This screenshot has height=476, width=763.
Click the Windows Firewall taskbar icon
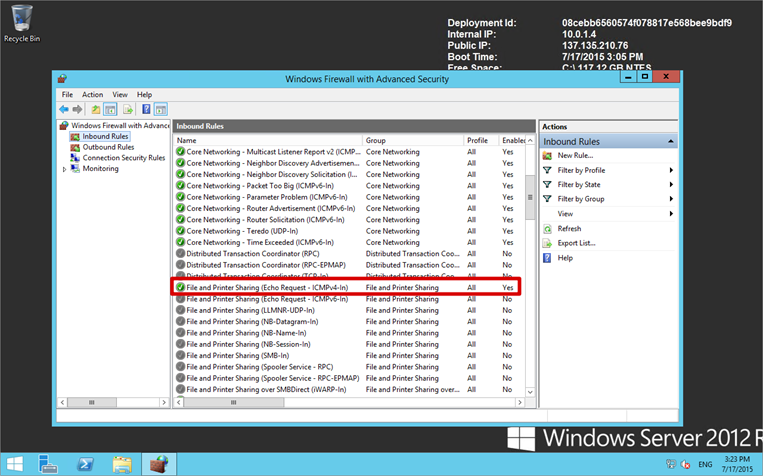159,464
